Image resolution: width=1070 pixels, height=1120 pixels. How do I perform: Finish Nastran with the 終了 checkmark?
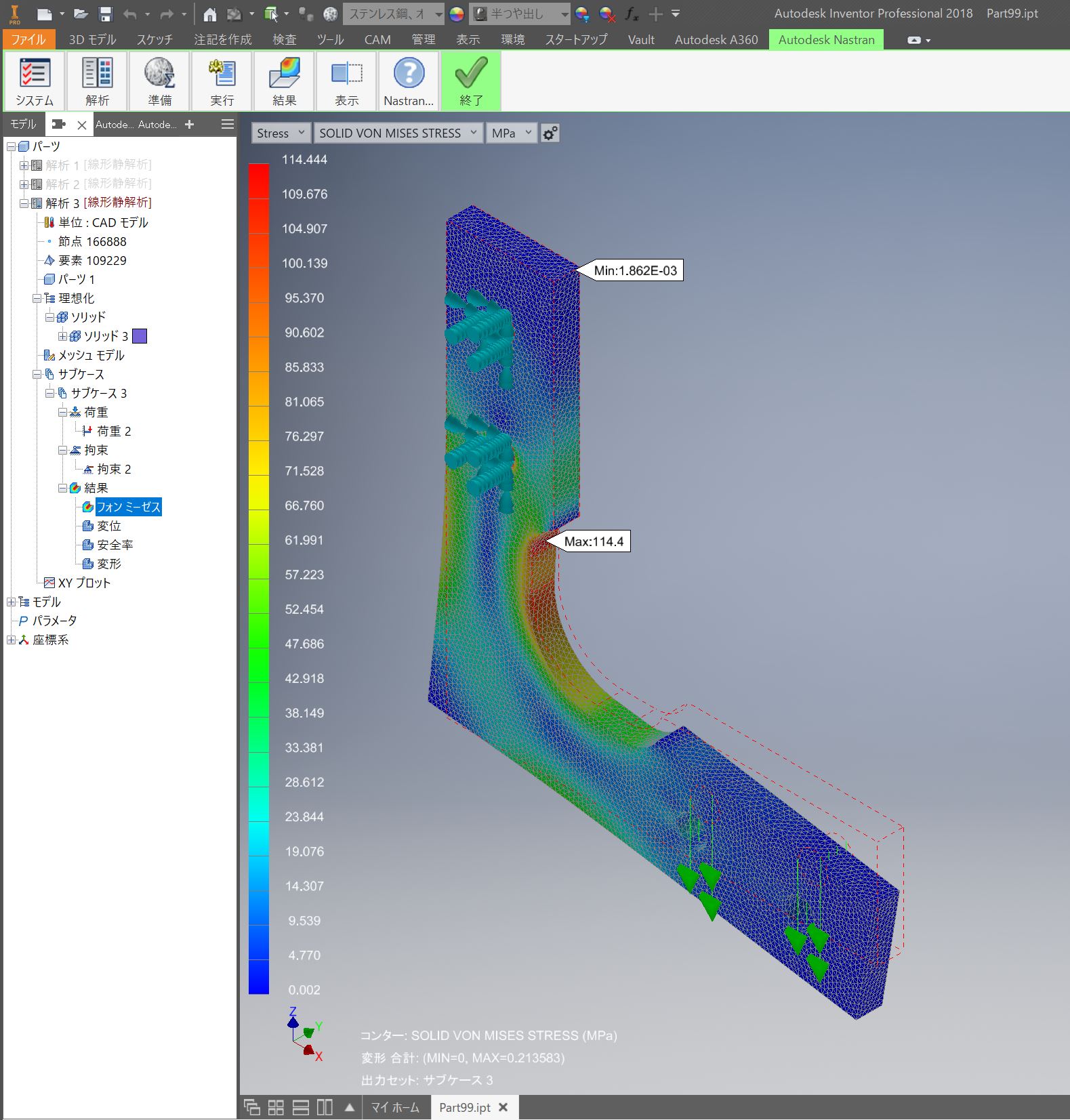pos(471,81)
